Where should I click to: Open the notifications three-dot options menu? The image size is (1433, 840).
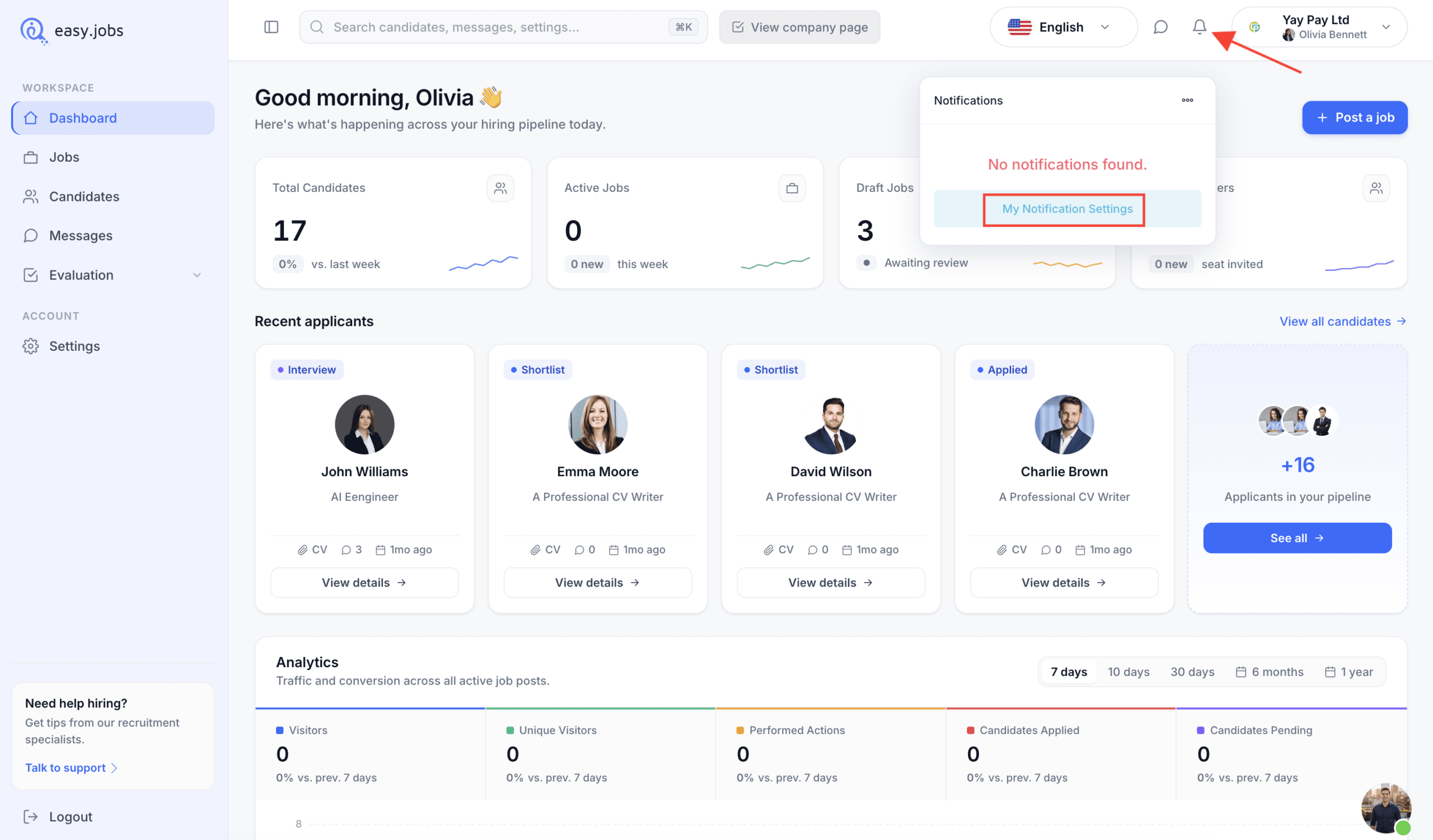[1187, 100]
